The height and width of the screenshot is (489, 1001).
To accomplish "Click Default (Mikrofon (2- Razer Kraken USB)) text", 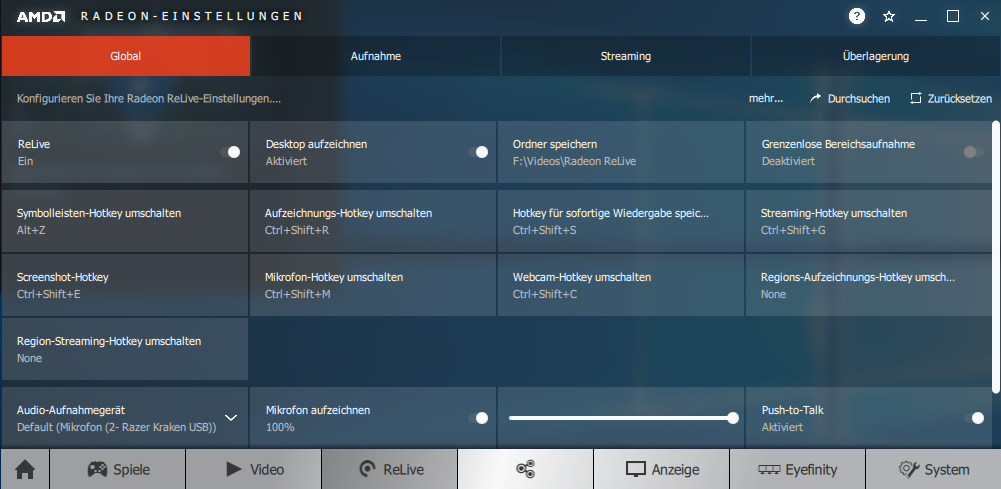I will (x=117, y=427).
